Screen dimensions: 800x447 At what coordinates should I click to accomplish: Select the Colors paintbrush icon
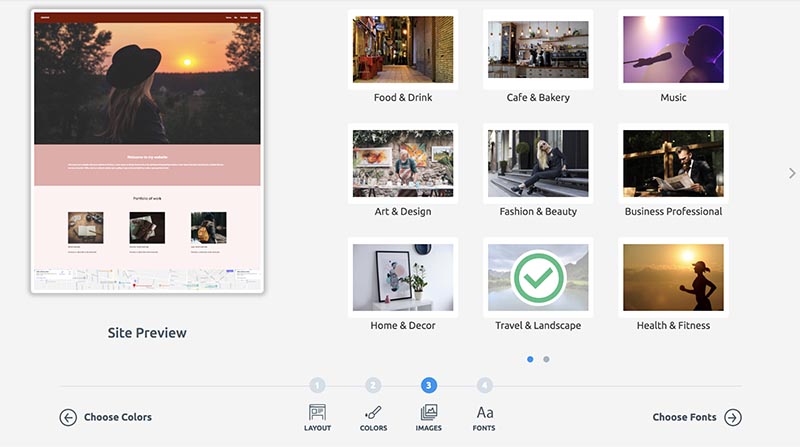point(373,412)
